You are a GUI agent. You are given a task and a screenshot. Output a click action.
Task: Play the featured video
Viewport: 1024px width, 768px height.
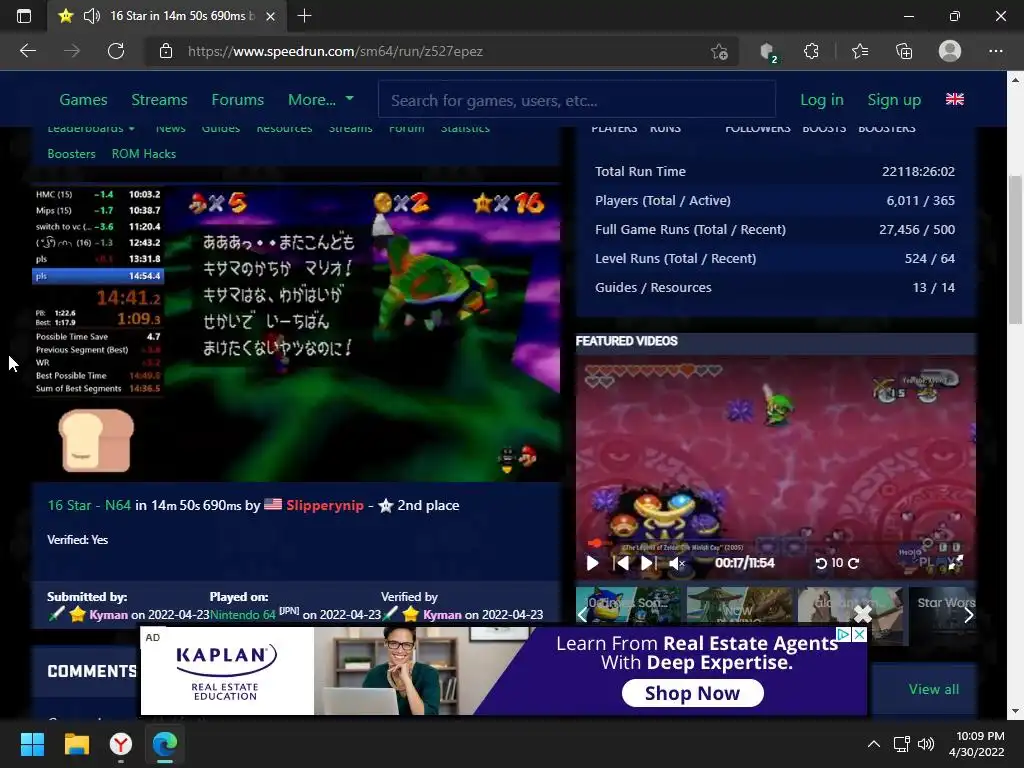[592, 563]
